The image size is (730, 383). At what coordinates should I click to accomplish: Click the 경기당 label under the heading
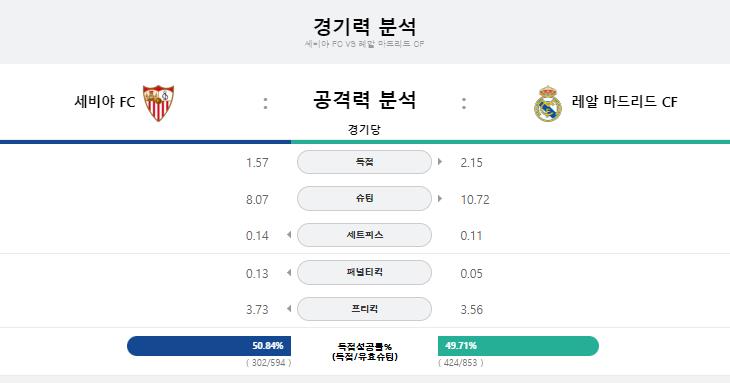tap(364, 129)
